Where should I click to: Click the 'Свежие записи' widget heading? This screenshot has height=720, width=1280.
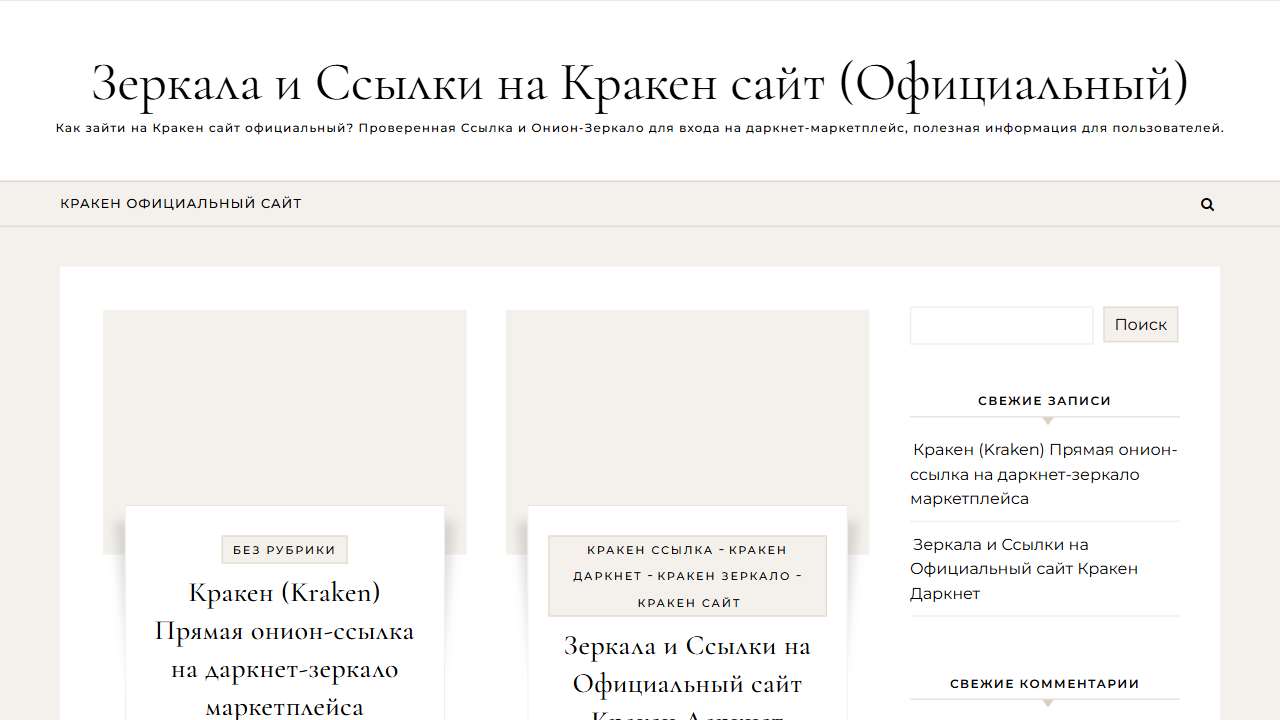tap(1044, 401)
